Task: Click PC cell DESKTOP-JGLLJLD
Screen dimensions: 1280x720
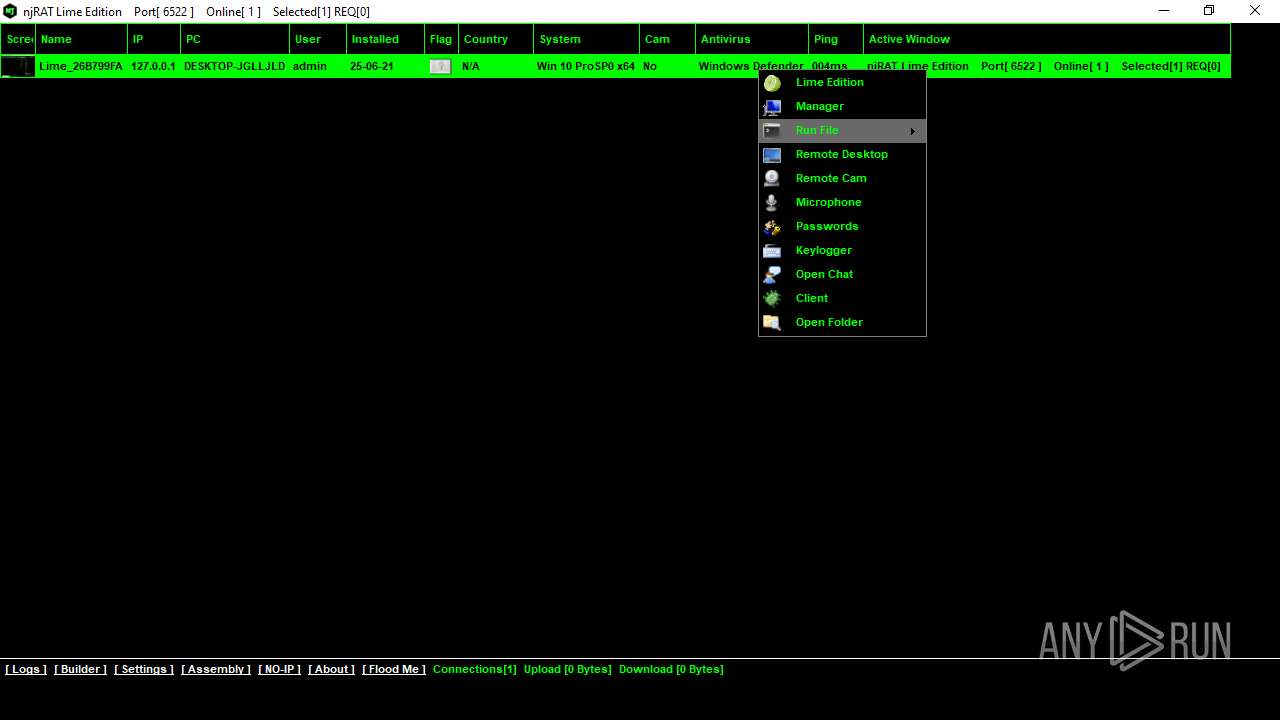Action: [235, 66]
